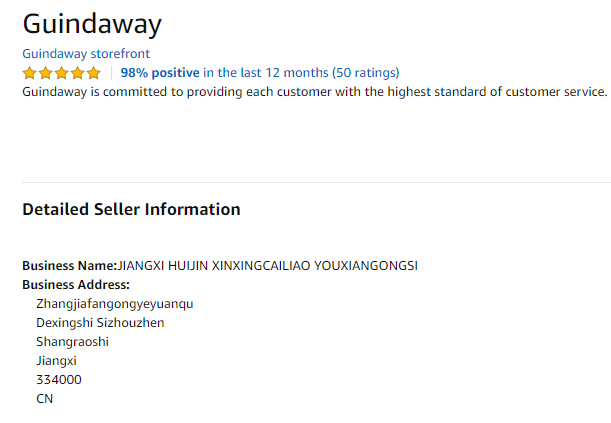Image resolution: width=611 pixels, height=423 pixels.
Task: Click the 98% positive feedback text
Action: 160,73
